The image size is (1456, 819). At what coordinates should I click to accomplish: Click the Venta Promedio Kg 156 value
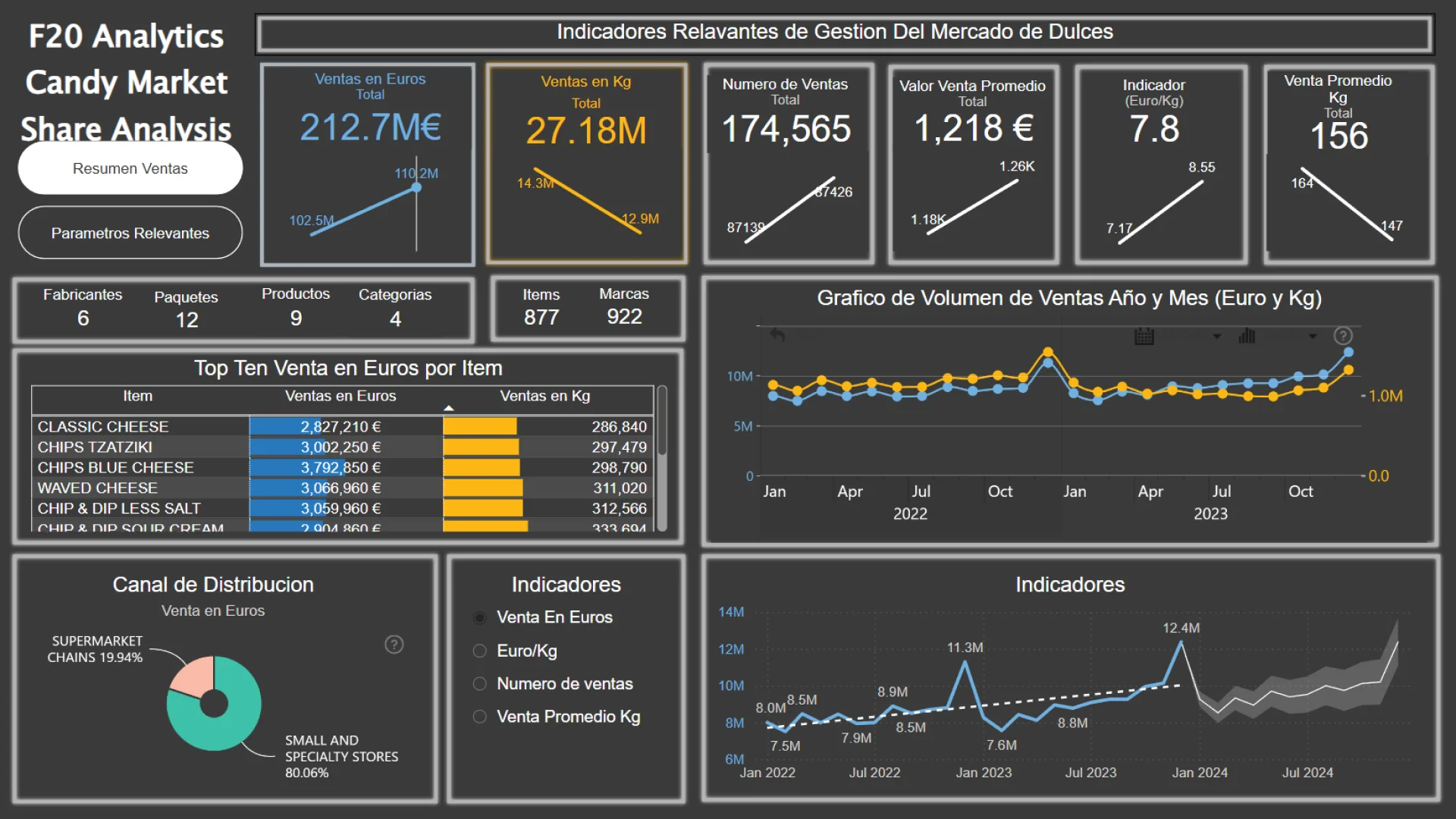click(1339, 136)
